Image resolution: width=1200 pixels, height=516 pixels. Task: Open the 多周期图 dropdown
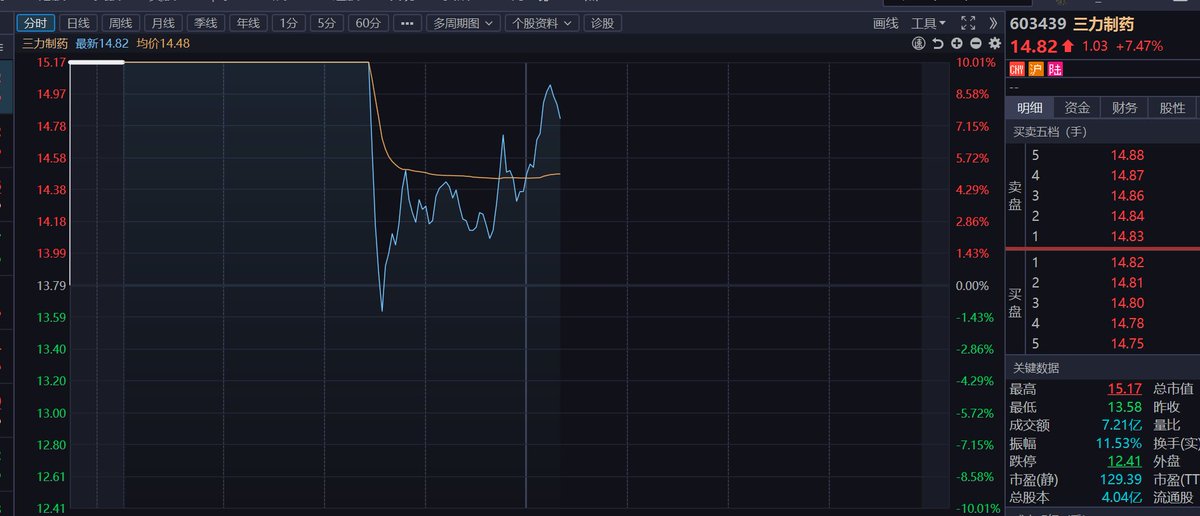(462, 23)
